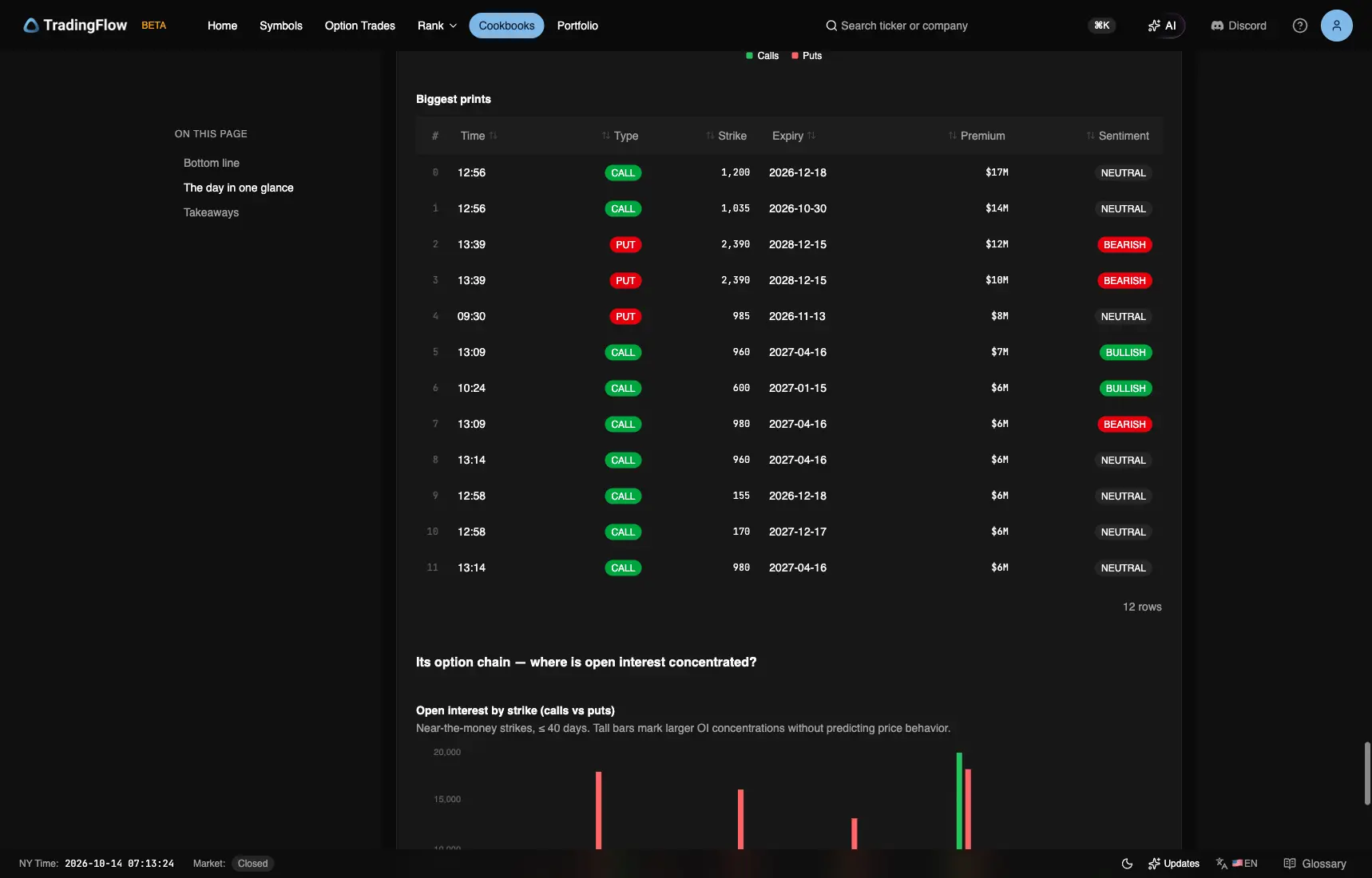1372x878 pixels.
Task: Jump to Bottom line section
Action: (x=212, y=163)
